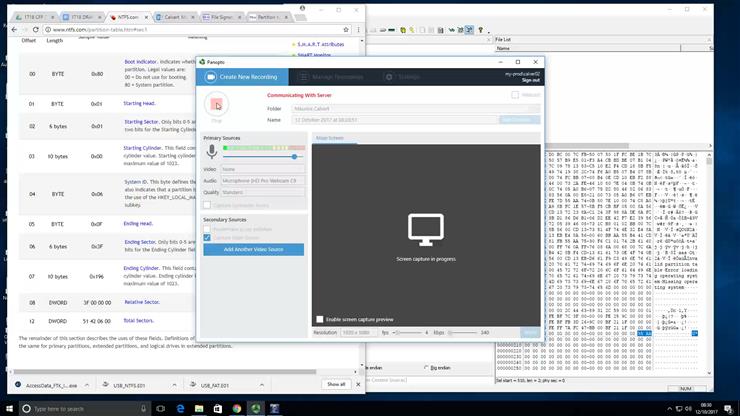This screenshot has width=740, height=416.
Task: Click the Chrome profile icon
Action: (x=303, y=8)
